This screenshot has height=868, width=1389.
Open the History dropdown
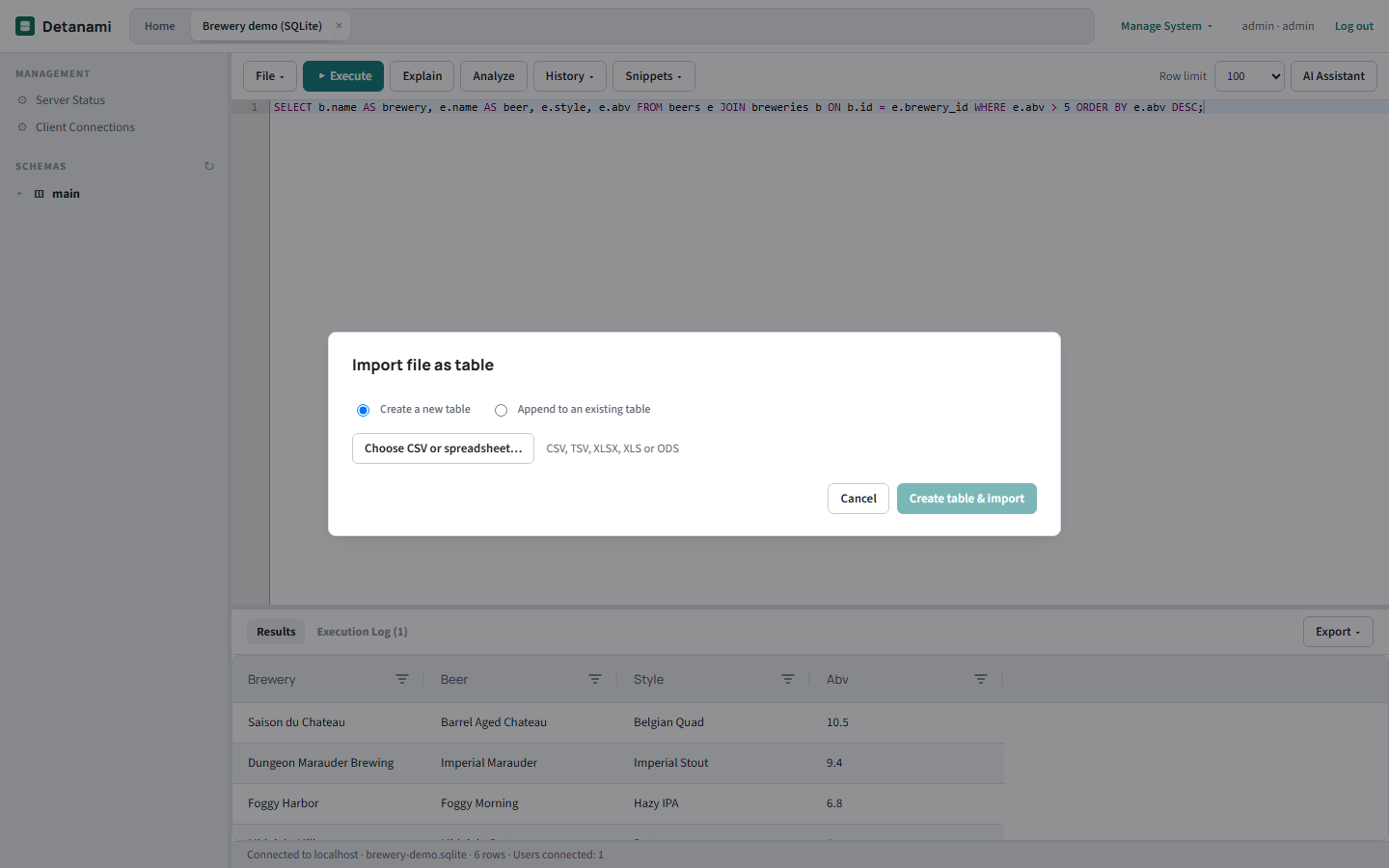coord(569,76)
